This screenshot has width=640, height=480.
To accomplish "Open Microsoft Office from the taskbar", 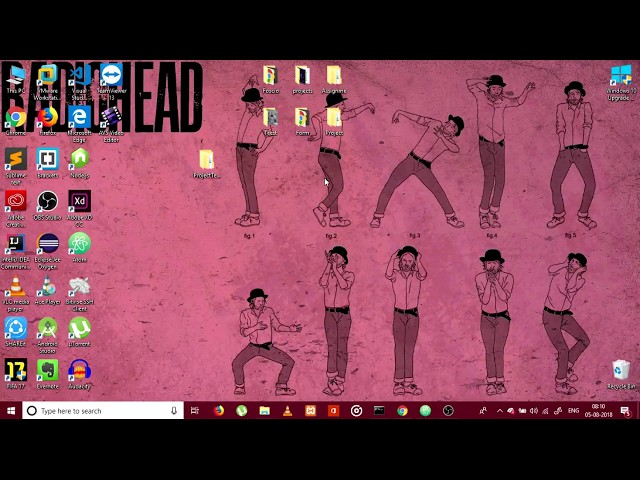I will click(x=333, y=411).
